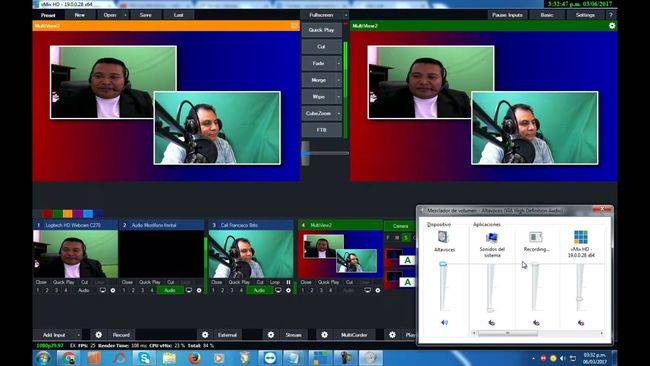Open Stream settings gear
650x366 pixels.
pos(271,334)
